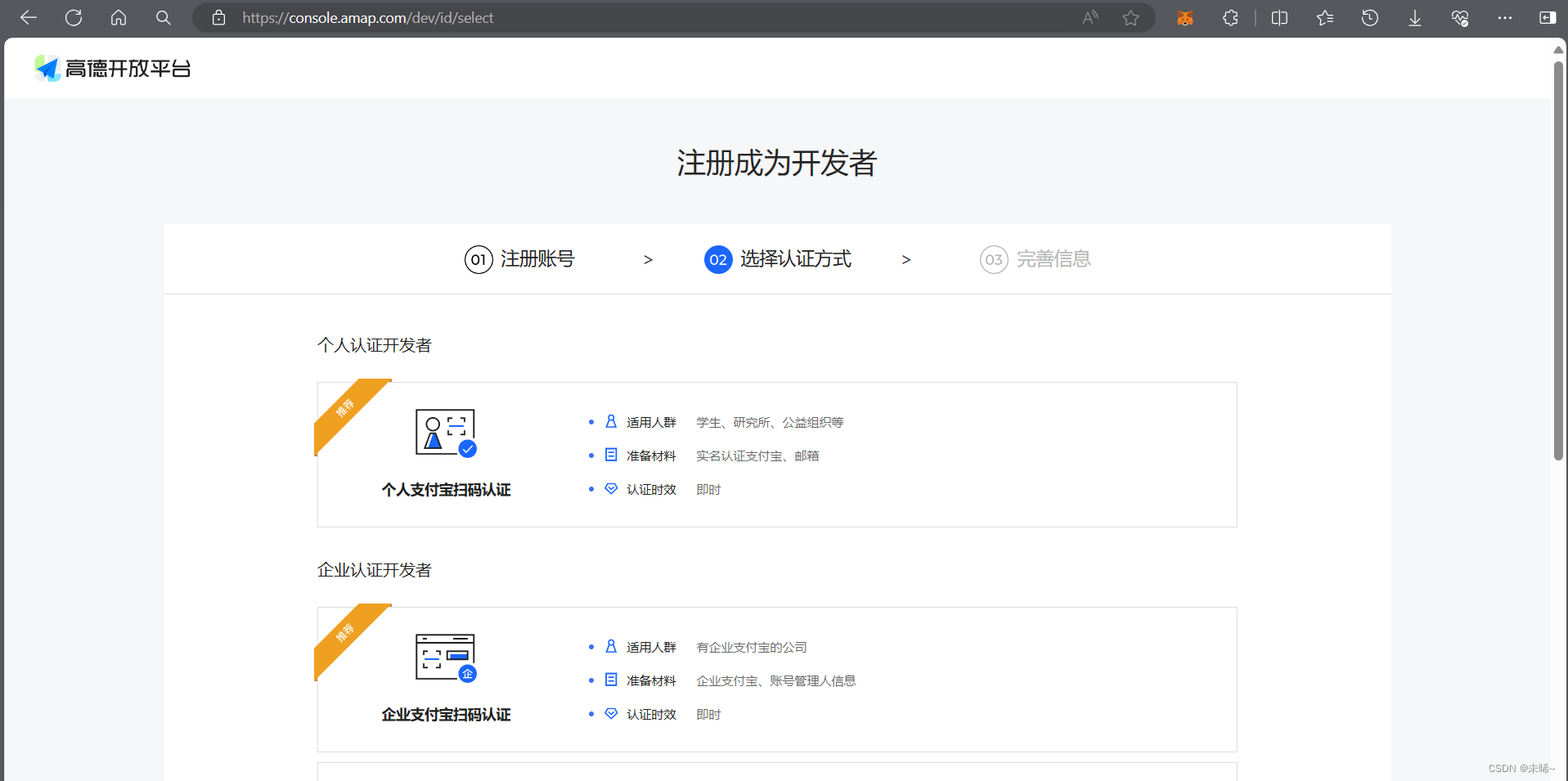Image resolution: width=1568 pixels, height=781 pixels.
Task: Open the split screen view
Action: click(x=1280, y=17)
